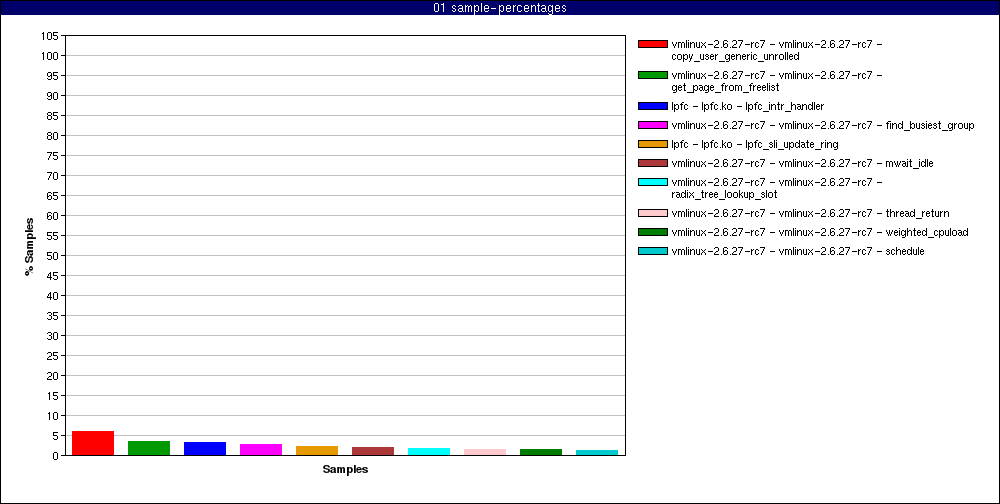Select the magenta bar in the chart
This screenshot has height=504, width=1000.
261,450
